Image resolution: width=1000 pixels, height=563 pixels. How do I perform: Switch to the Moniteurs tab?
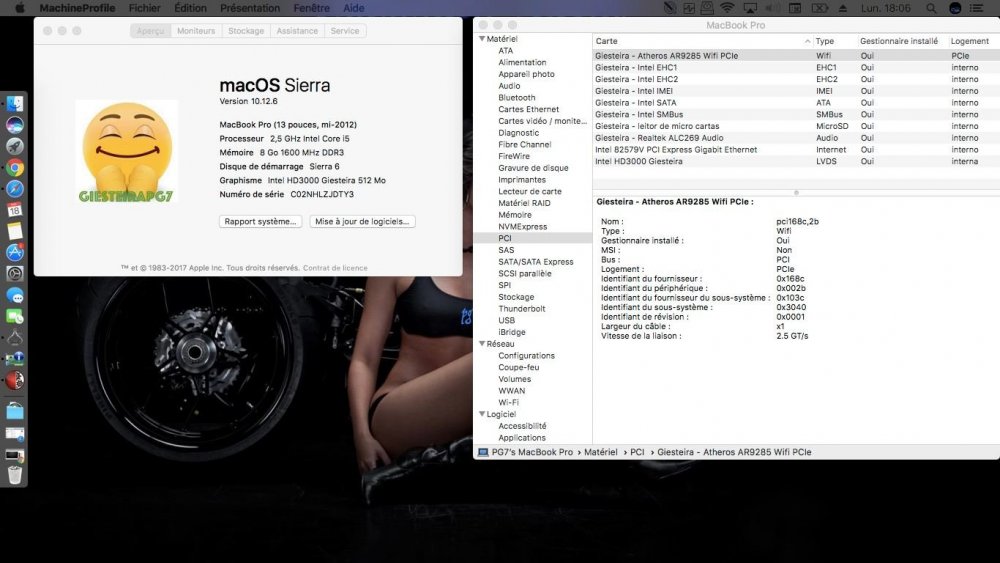click(196, 31)
